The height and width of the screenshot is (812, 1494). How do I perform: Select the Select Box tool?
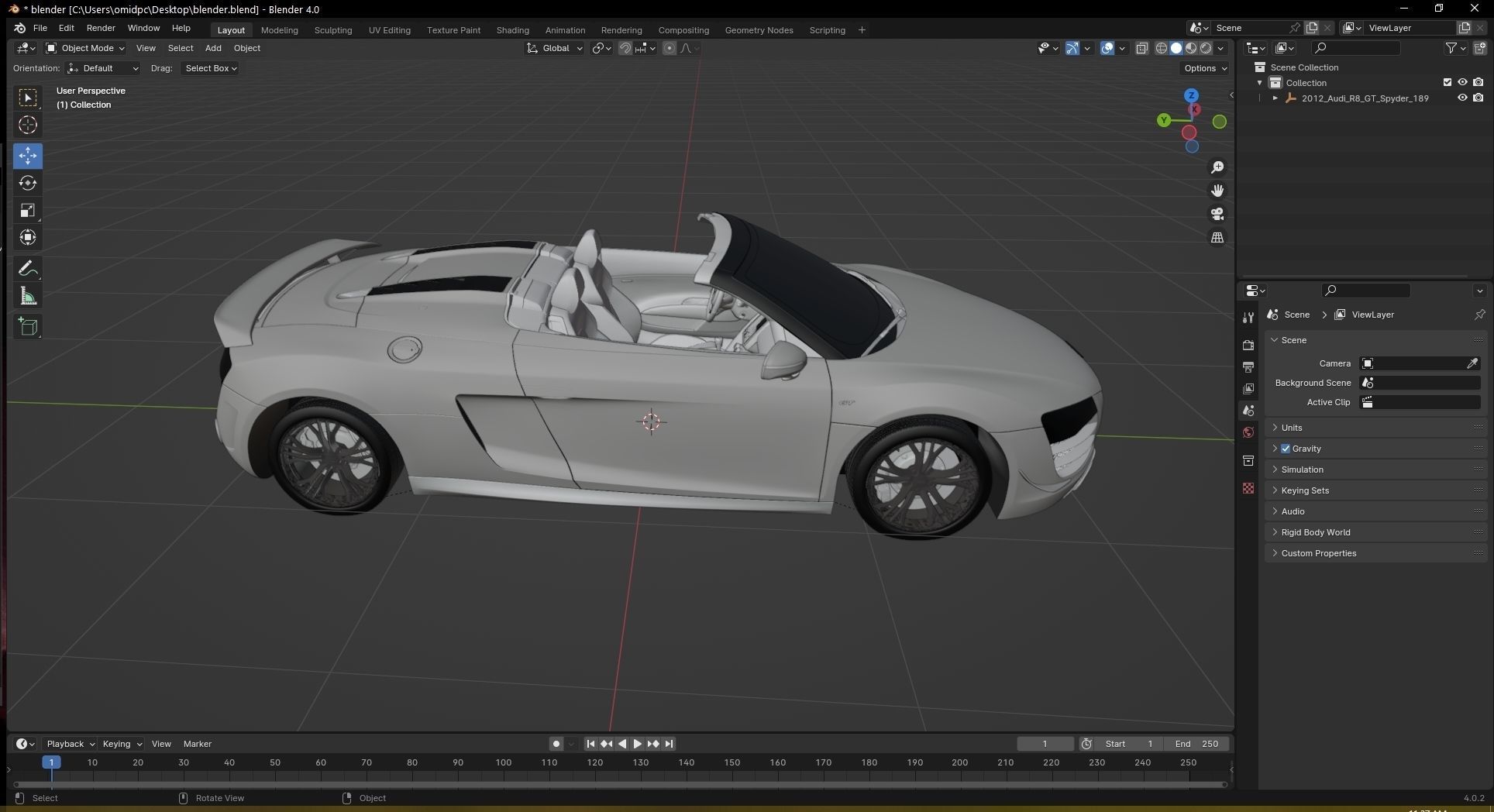(x=28, y=98)
